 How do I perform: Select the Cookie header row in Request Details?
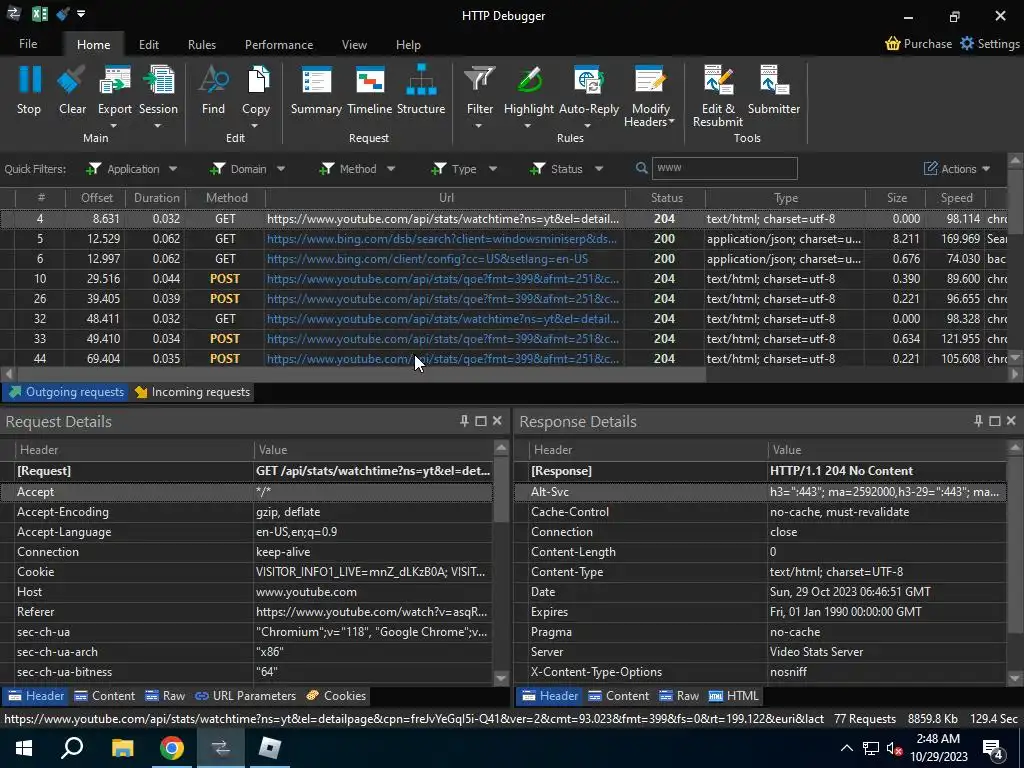(247, 571)
